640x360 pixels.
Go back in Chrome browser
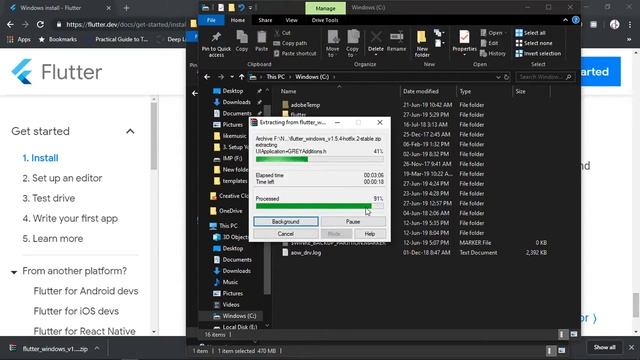pos(10,24)
